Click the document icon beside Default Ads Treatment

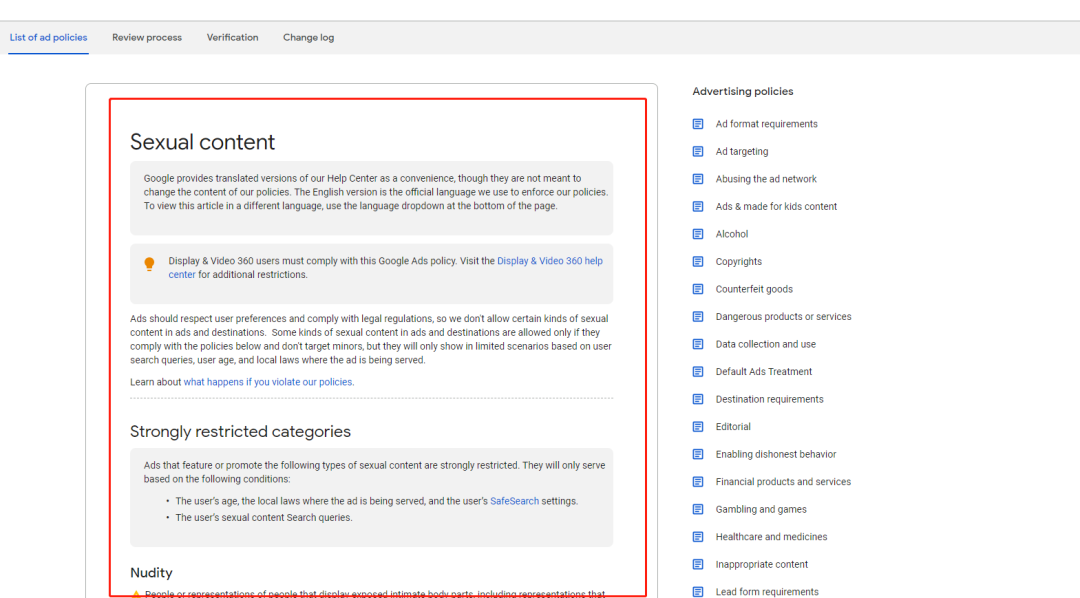pos(698,372)
